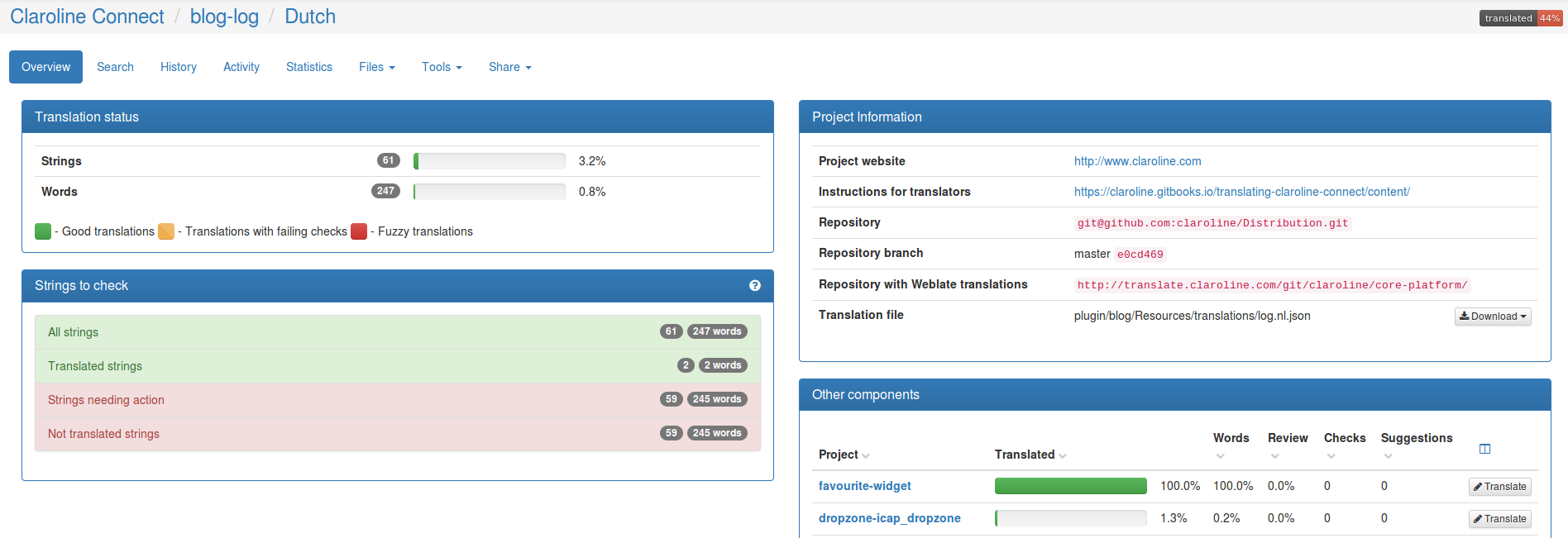
Task: Click the Words progress bar
Action: tap(490, 192)
